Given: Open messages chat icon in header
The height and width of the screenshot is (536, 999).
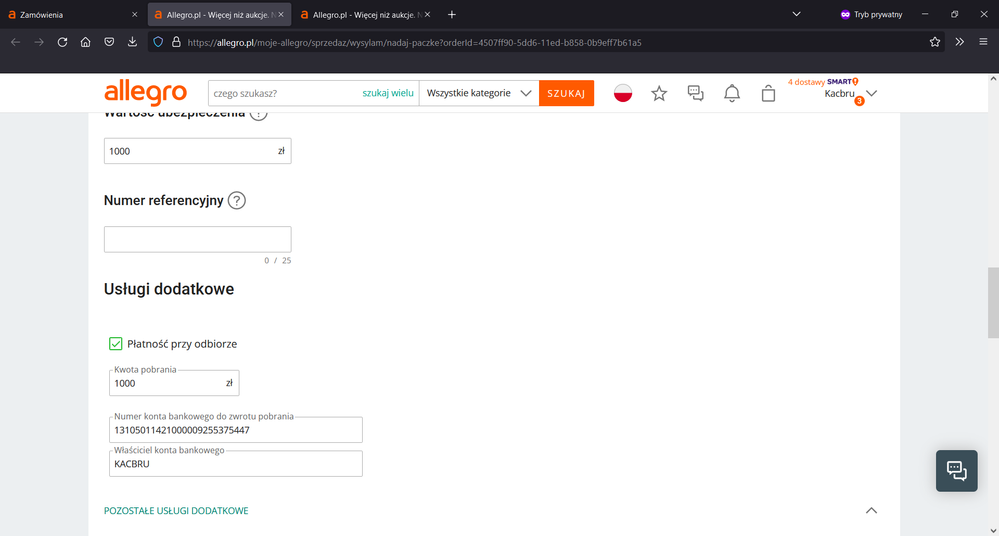Looking at the screenshot, I should 696,93.
